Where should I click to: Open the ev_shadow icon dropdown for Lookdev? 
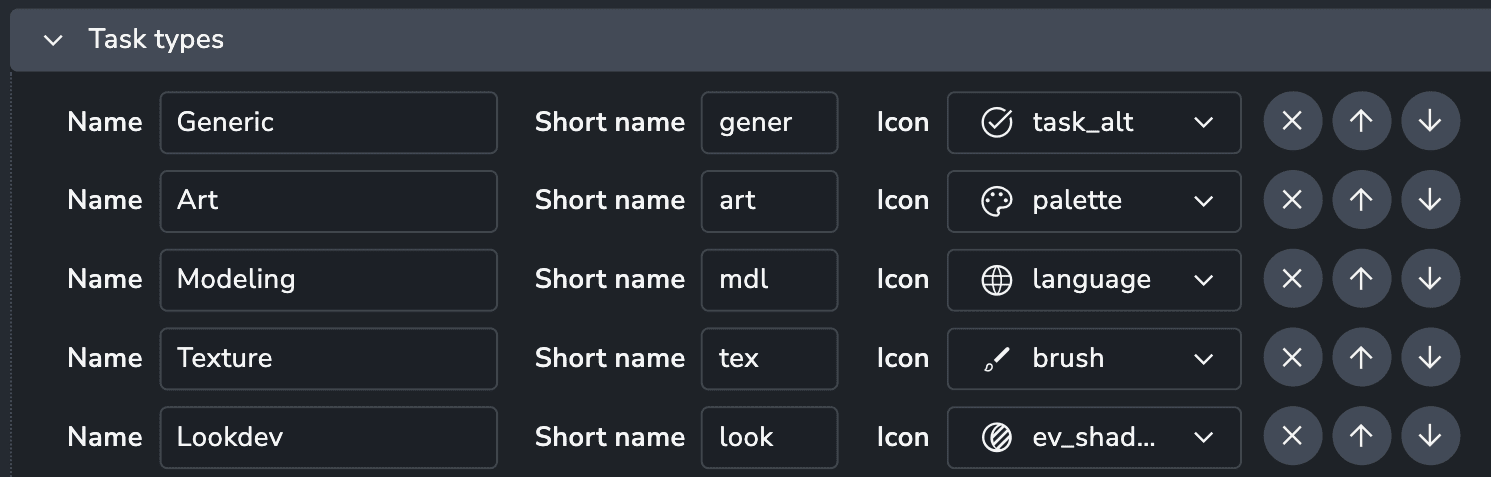1094,437
